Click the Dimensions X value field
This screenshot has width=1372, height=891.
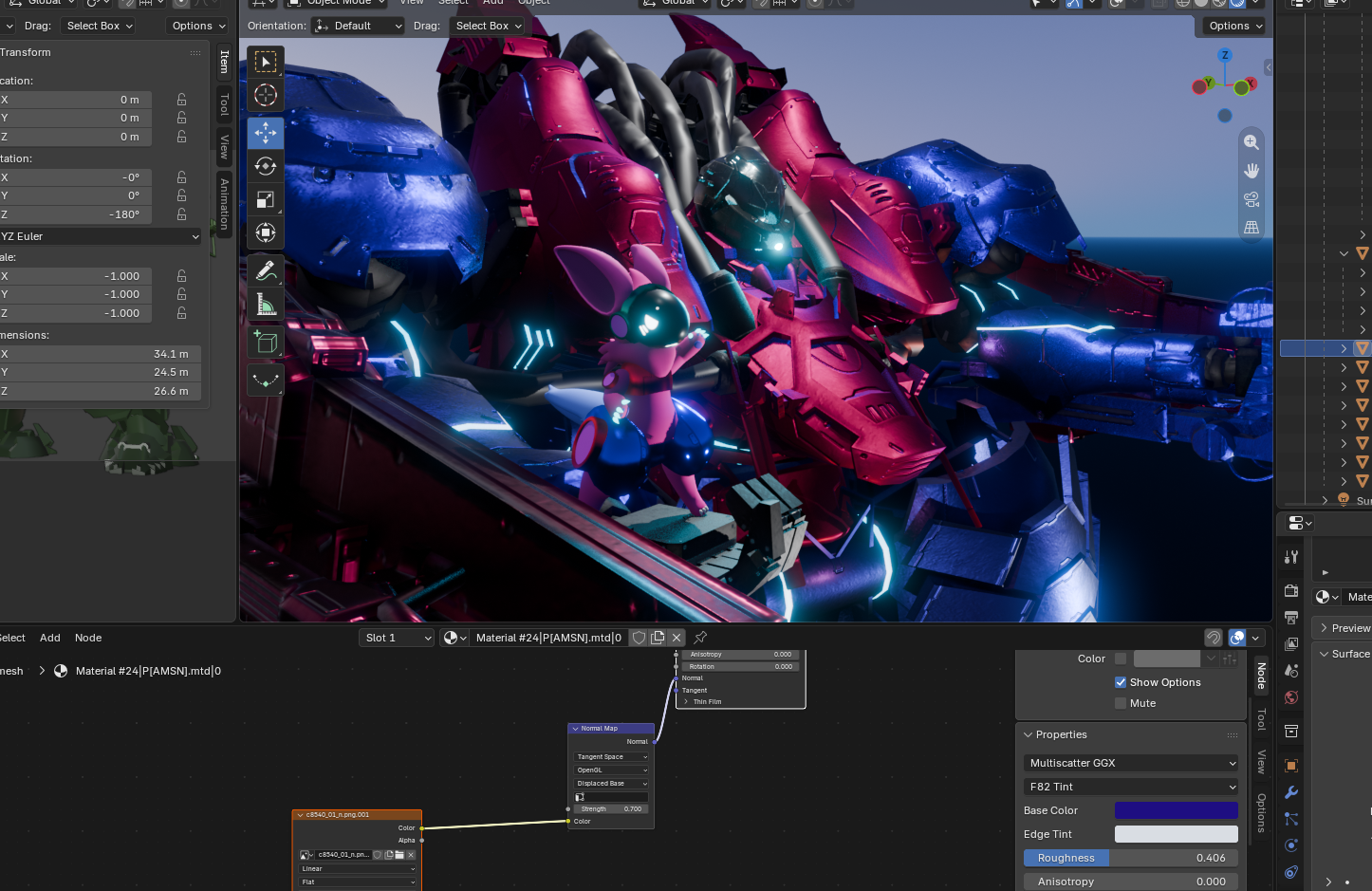click(x=99, y=354)
